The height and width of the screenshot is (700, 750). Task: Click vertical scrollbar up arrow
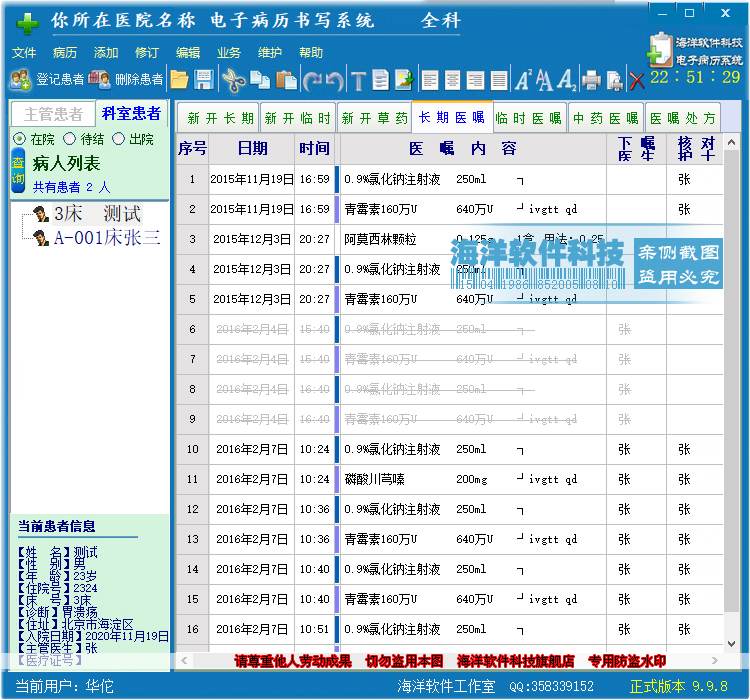coord(731,142)
